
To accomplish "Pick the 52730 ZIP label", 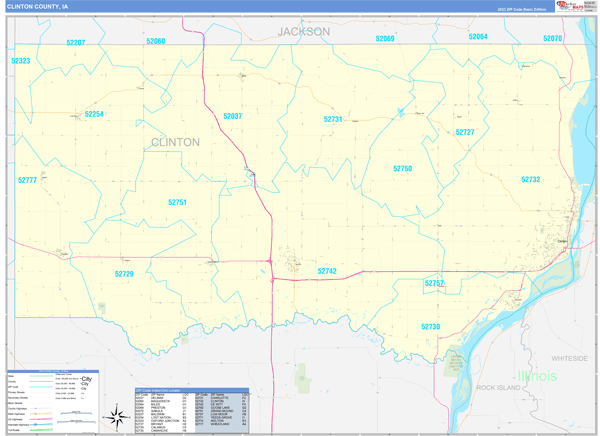I will 430,327.
